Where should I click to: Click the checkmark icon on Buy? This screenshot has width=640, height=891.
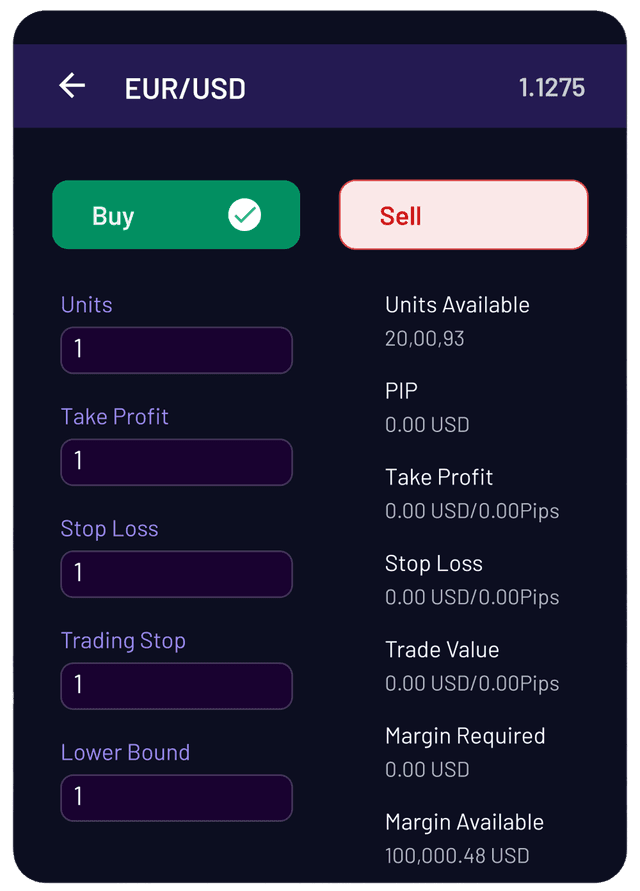click(x=244, y=215)
